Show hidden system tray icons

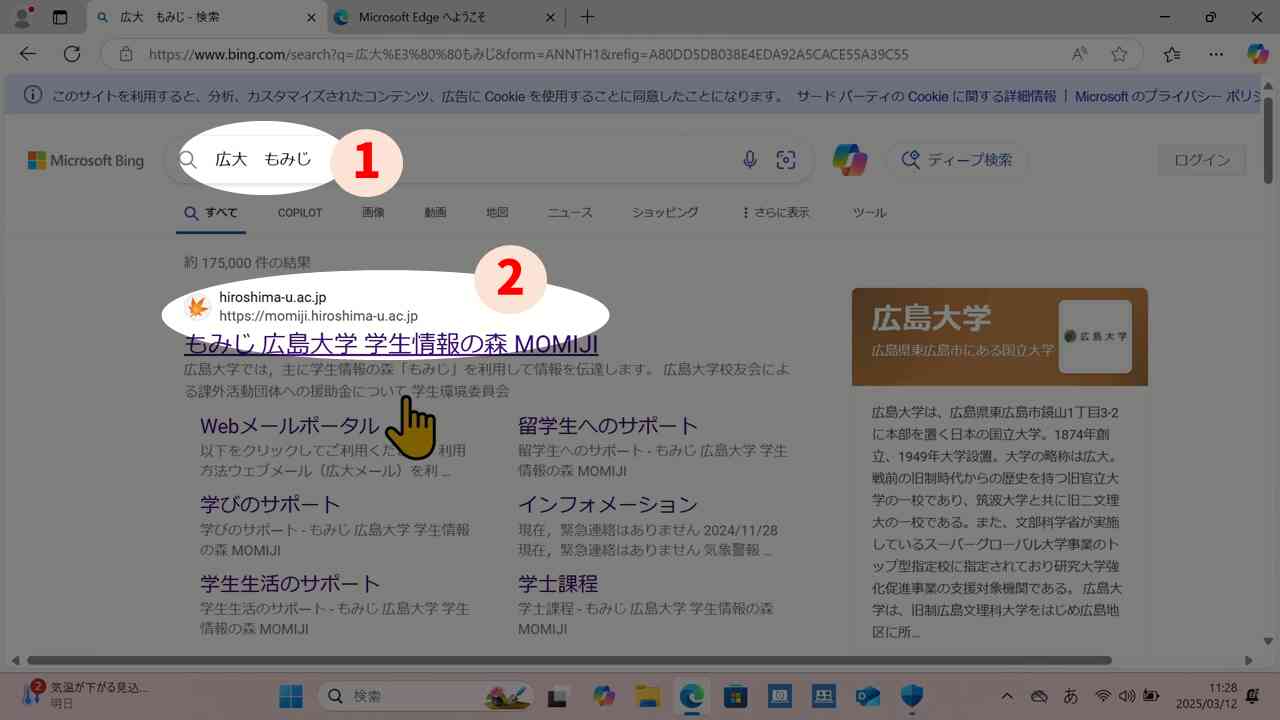[x=1007, y=696]
